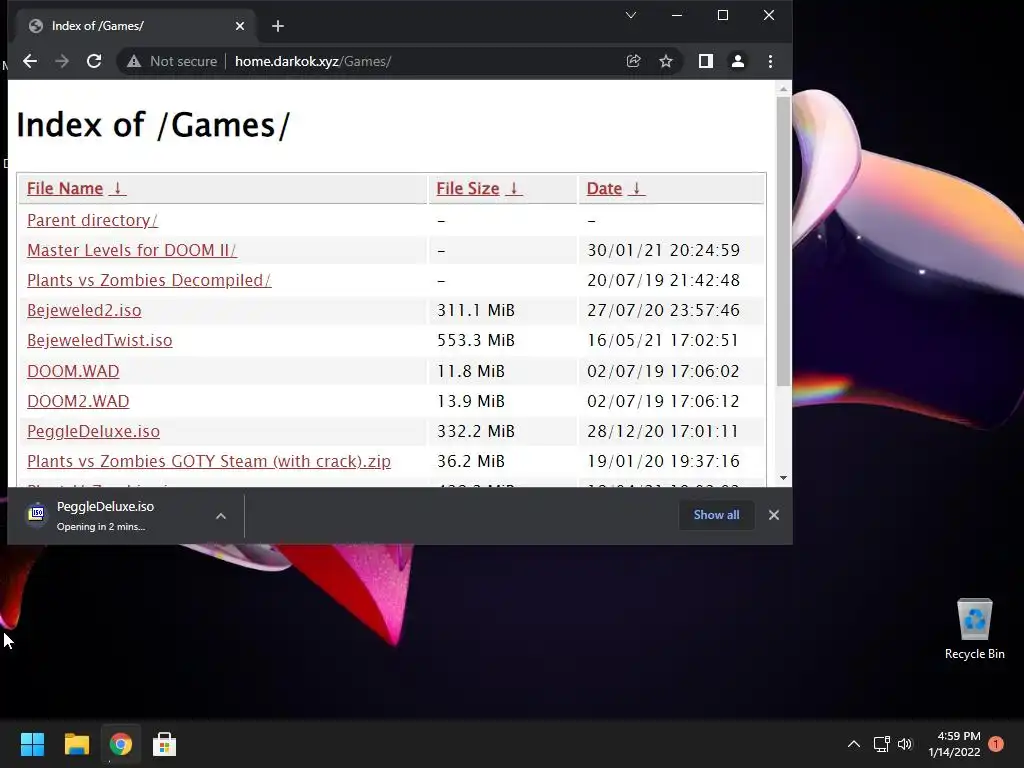Show all downloads
This screenshot has width=1024, height=768.
(x=716, y=515)
